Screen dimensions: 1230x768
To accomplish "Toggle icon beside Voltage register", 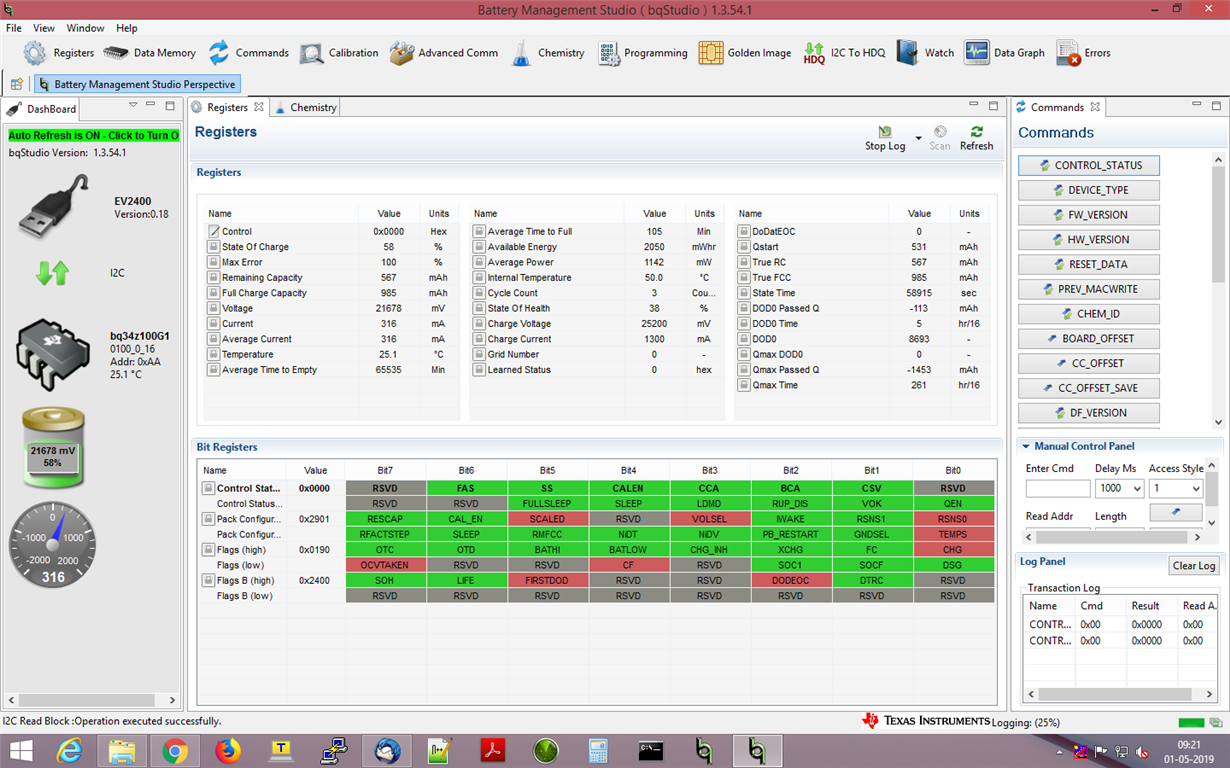I will coord(213,308).
